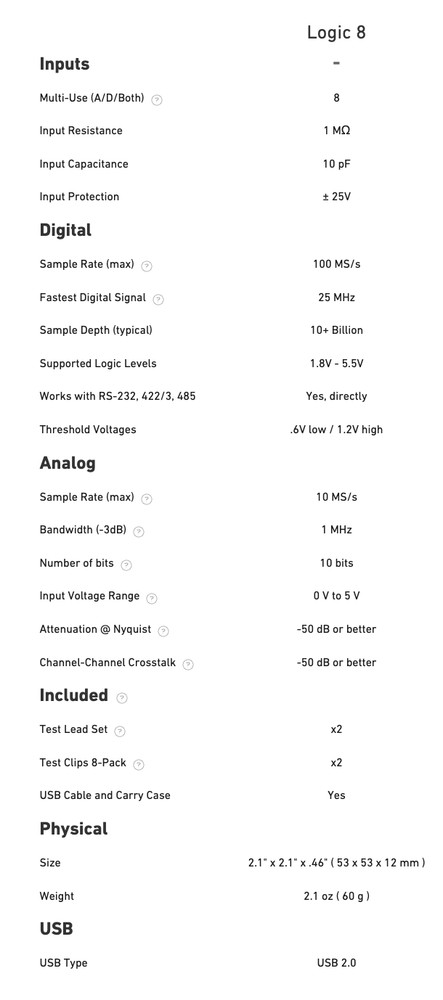Open help icon beside Number of bits
This screenshot has width=443, height=1000.
[126, 564]
